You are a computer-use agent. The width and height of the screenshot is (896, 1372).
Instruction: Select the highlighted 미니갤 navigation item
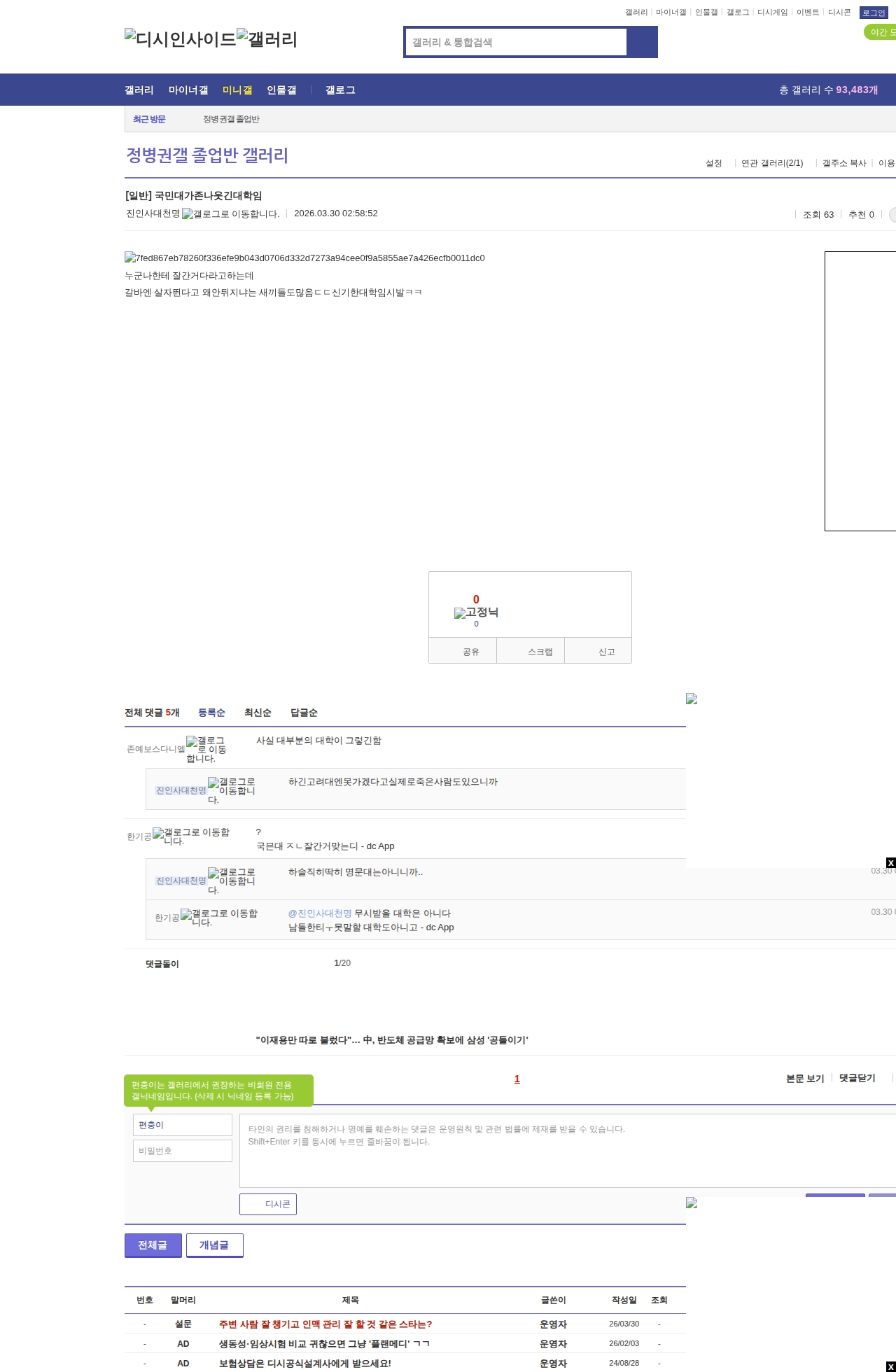tap(237, 90)
